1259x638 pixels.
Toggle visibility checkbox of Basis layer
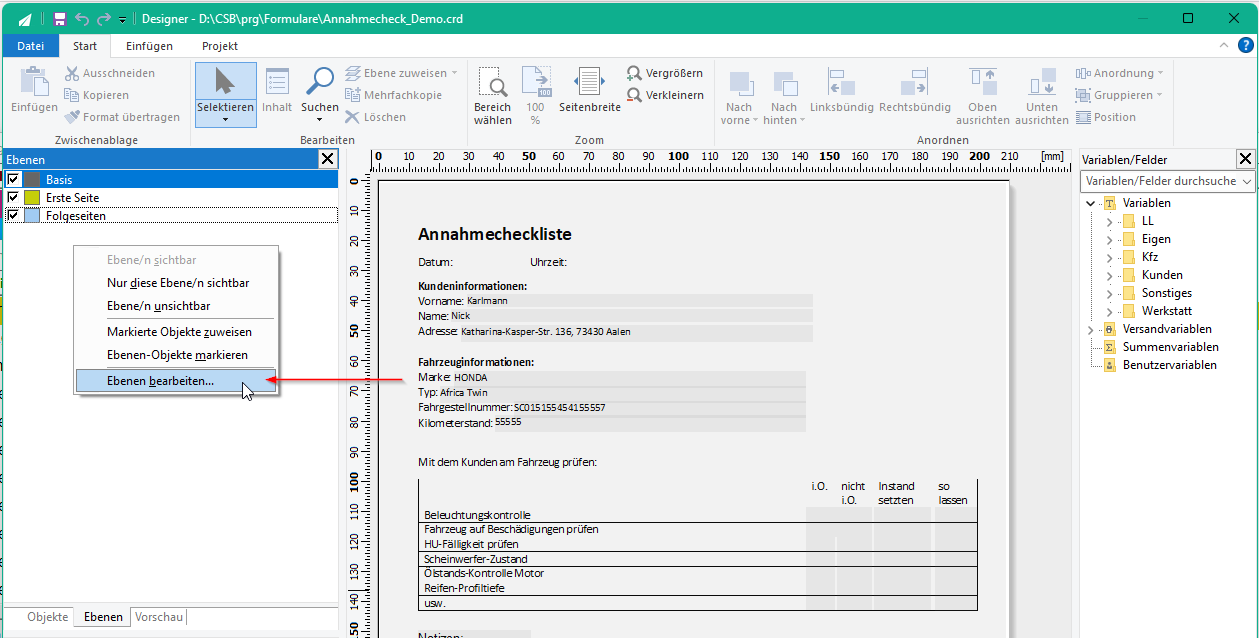(x=13, y=180)
